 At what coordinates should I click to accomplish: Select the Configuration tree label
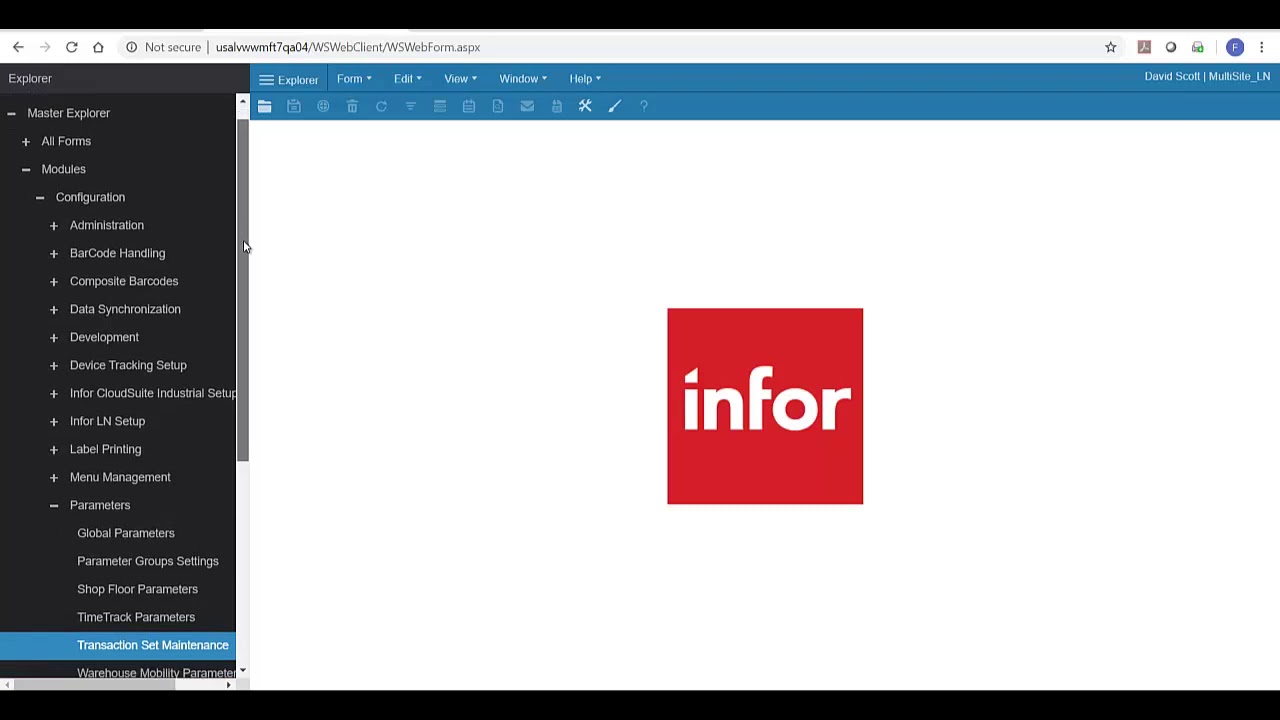click(x=90, y=197)
